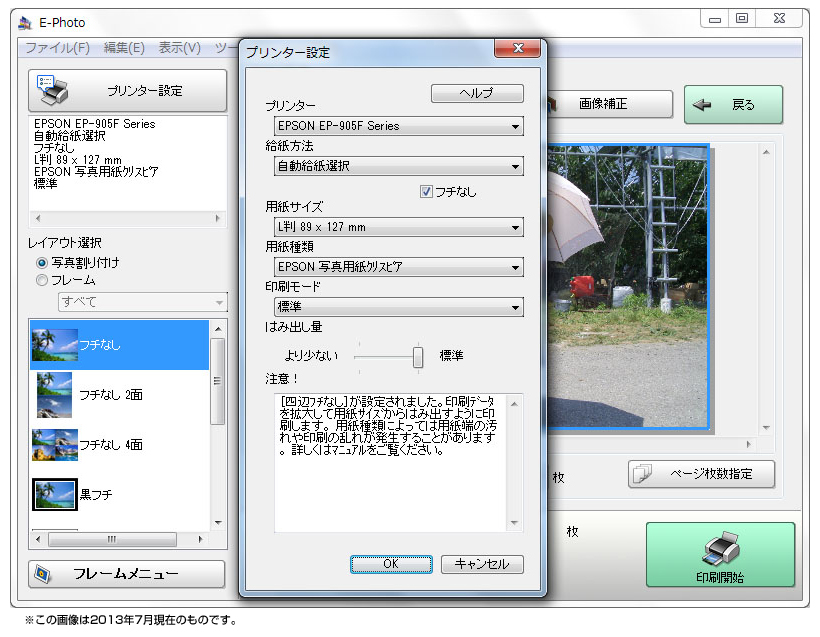
Task: Open the 用紙種類 dropdown showing EPSON 写真用紙クリスピア
Action: click(x=398, y=267)
